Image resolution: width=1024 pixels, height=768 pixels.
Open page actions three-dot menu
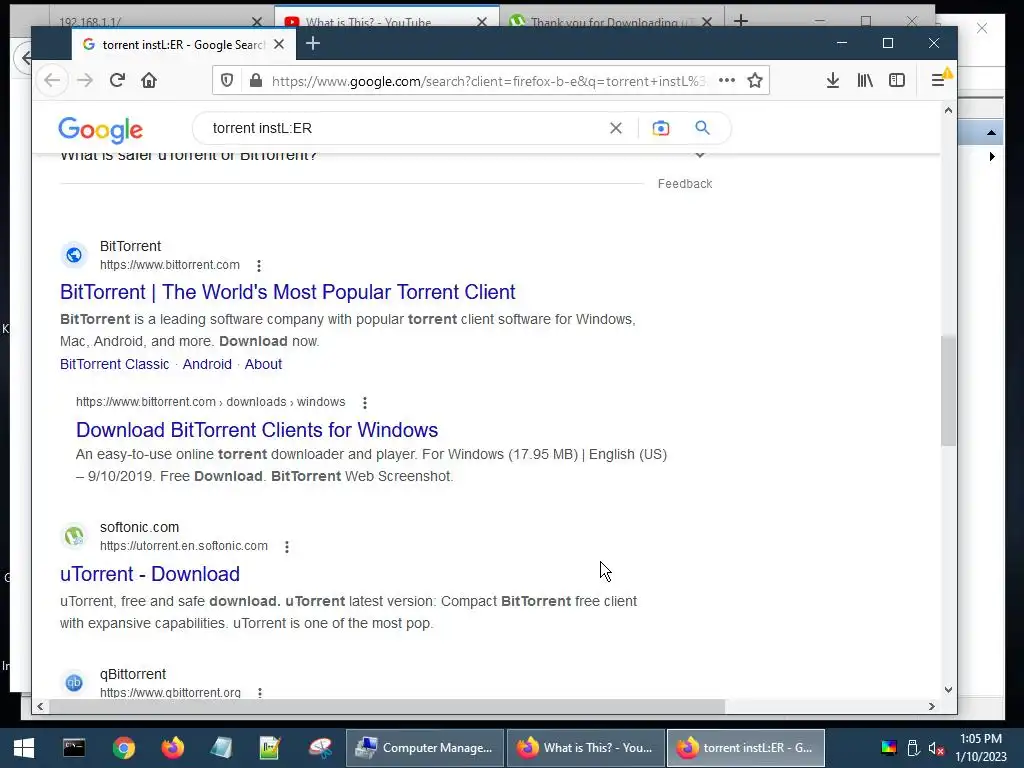727,80
